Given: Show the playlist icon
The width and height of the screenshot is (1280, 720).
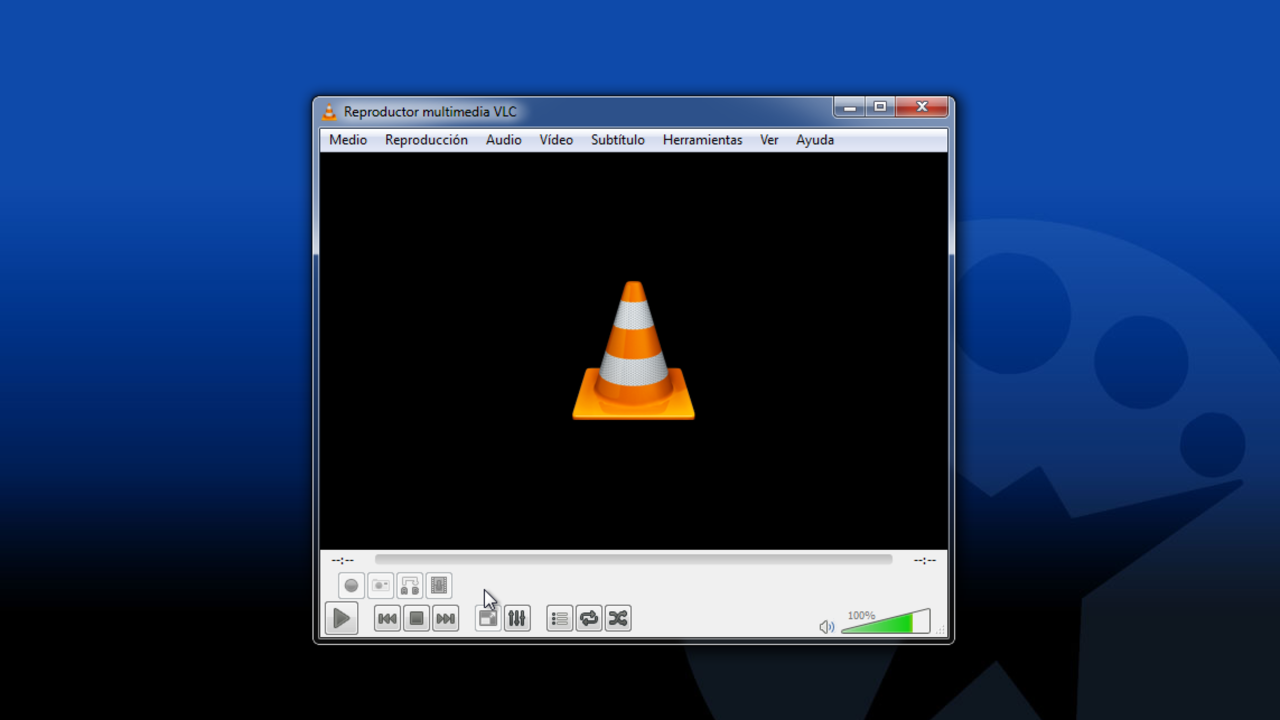Looking at the screenshot, I should [x=560, y=619].
